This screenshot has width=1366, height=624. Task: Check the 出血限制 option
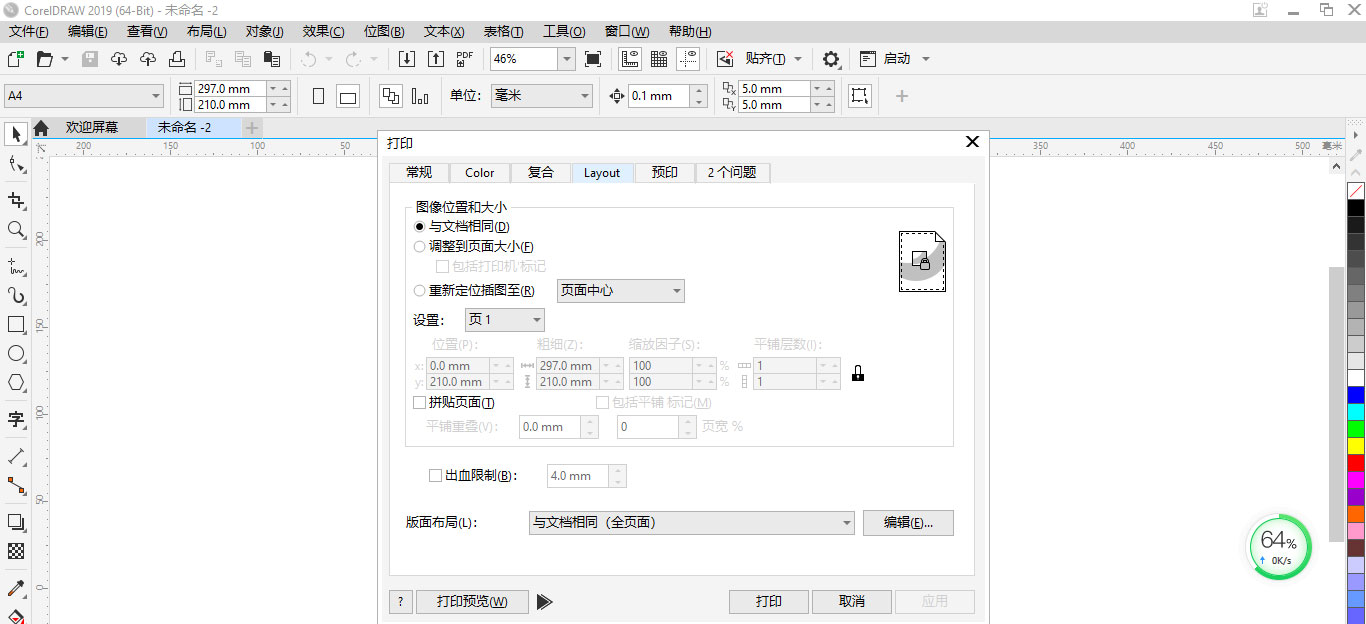(x=436, y=475)
